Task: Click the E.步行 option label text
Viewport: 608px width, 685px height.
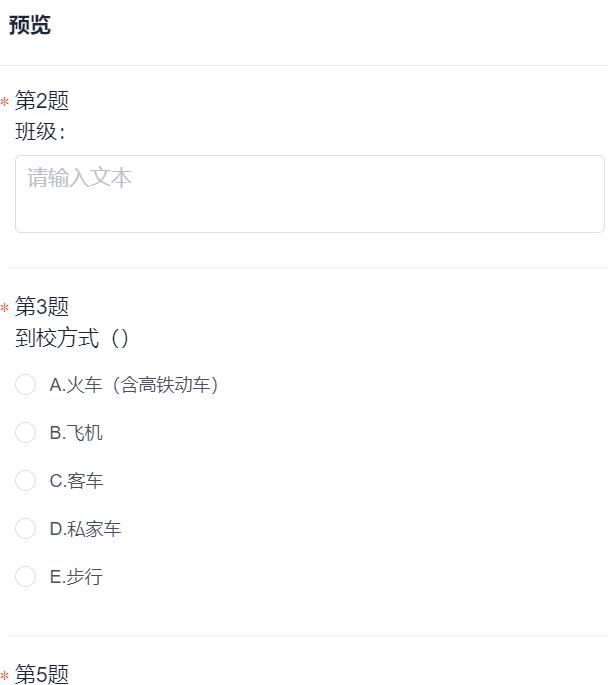Action: tap(76, 577)
